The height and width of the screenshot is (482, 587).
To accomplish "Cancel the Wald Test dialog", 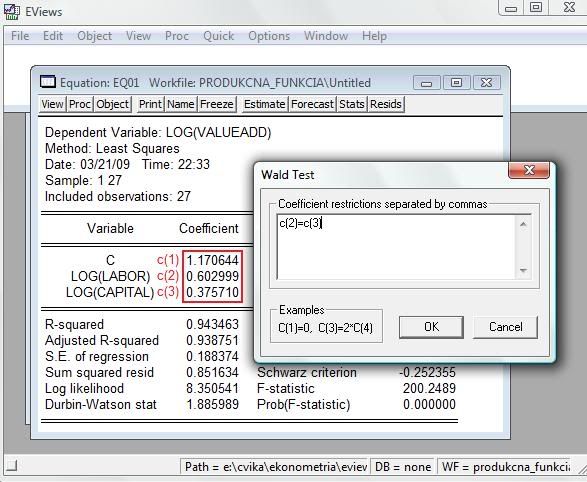I will (x=505, y=327).
